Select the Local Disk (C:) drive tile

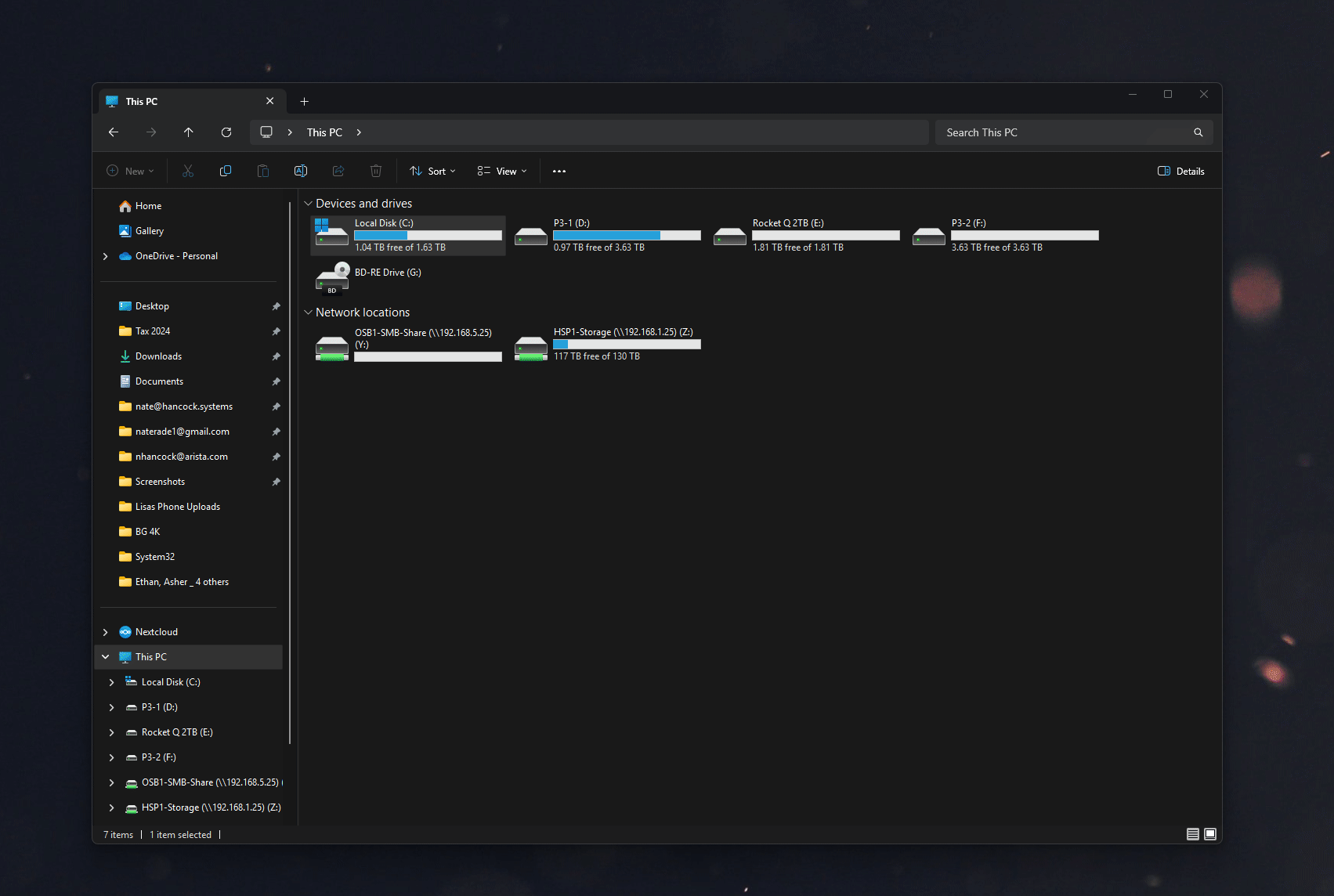[408, 235]
